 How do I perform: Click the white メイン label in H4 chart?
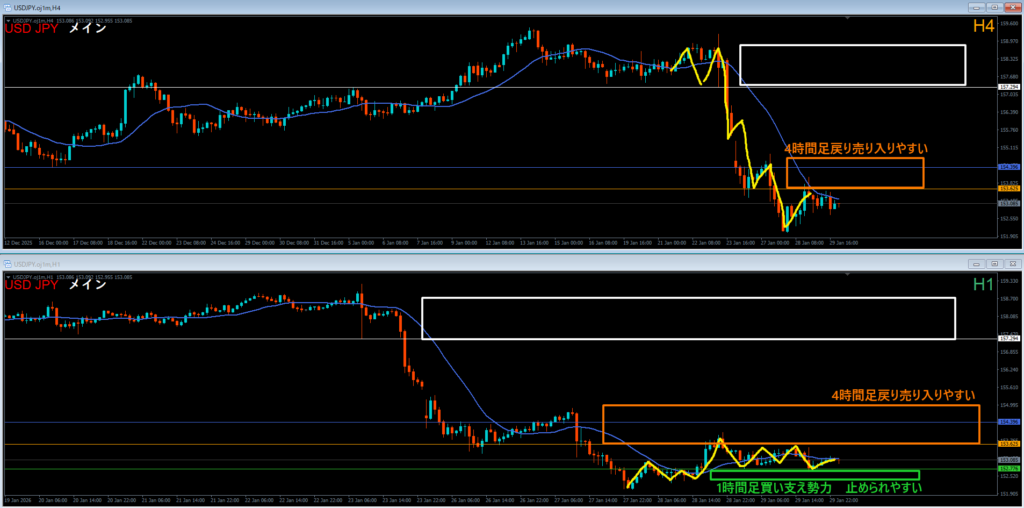pos(87,29)
